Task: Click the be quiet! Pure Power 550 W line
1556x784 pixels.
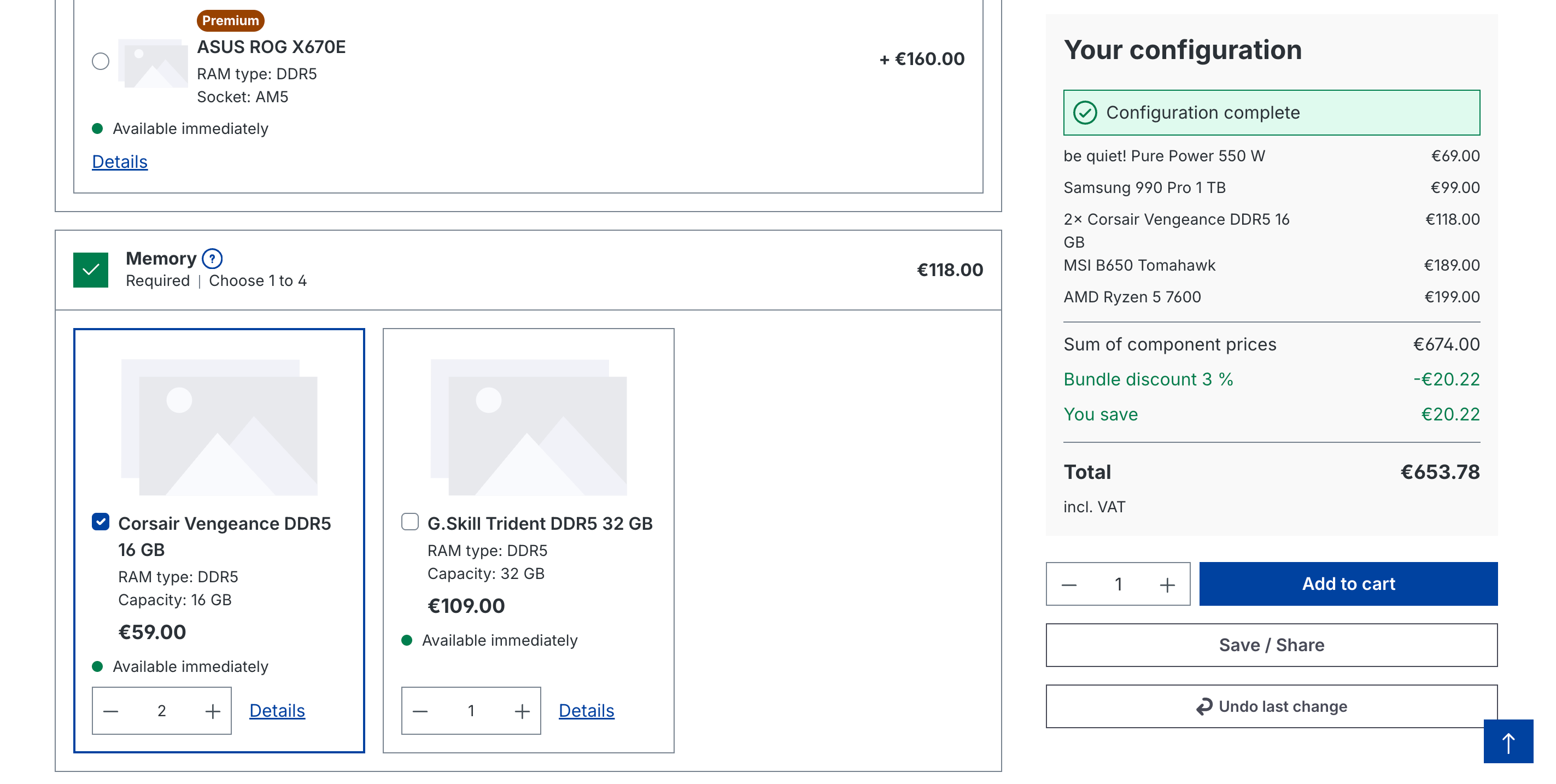Action: point(1272,156)
